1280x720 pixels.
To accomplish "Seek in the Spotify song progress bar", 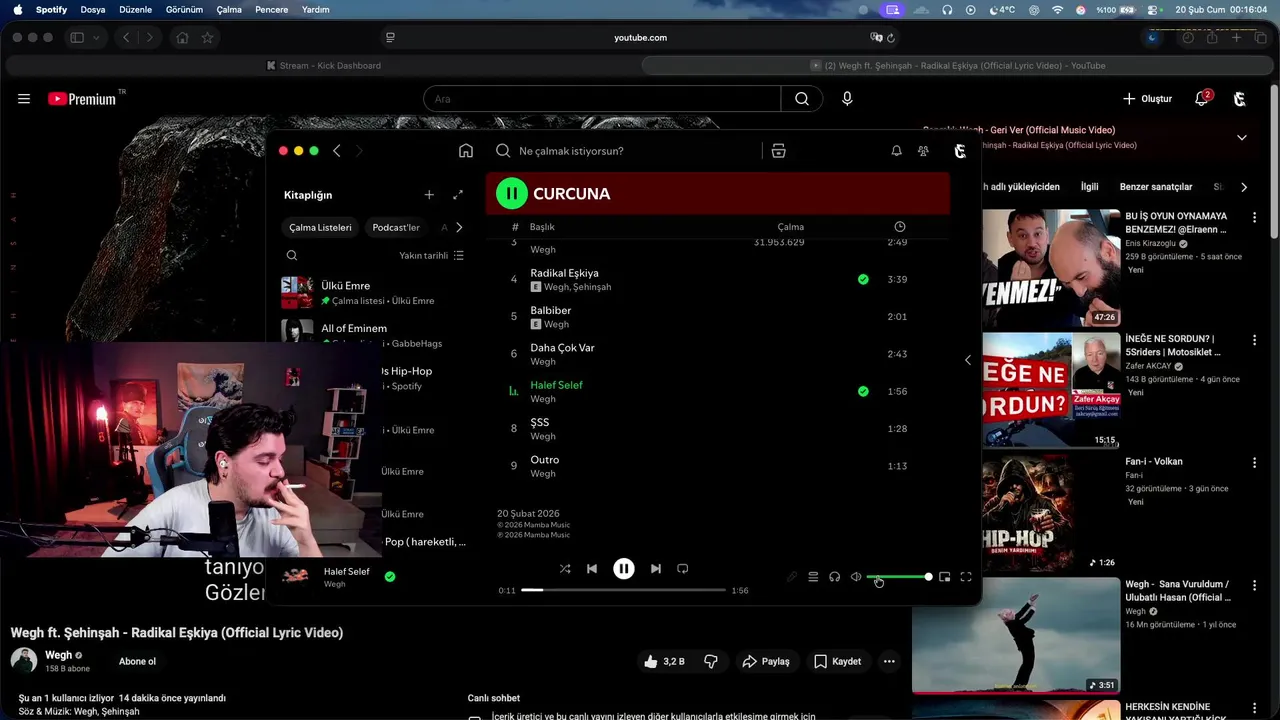I will click(623, 590).
